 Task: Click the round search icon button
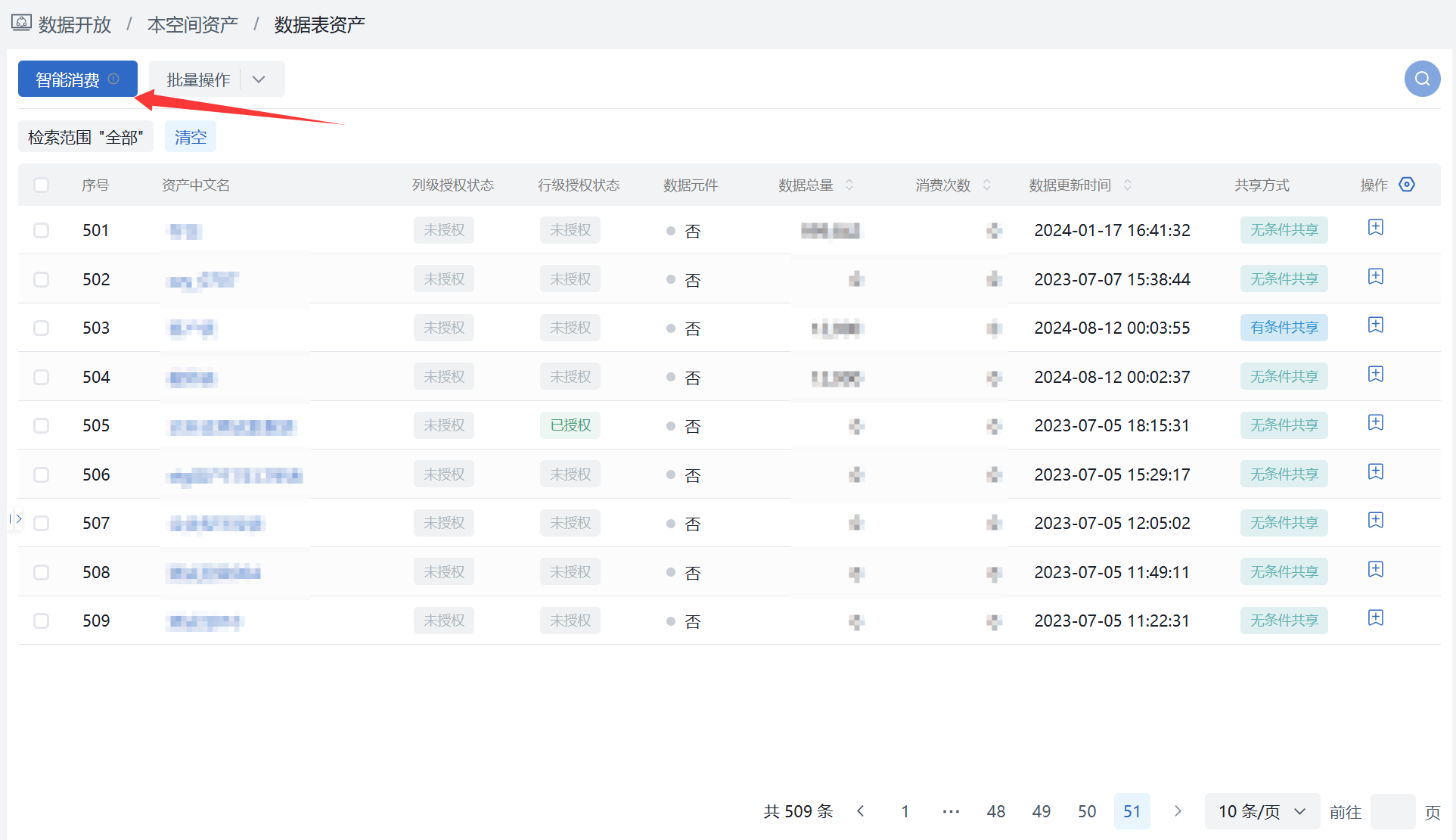click(x=1422, y=79)
